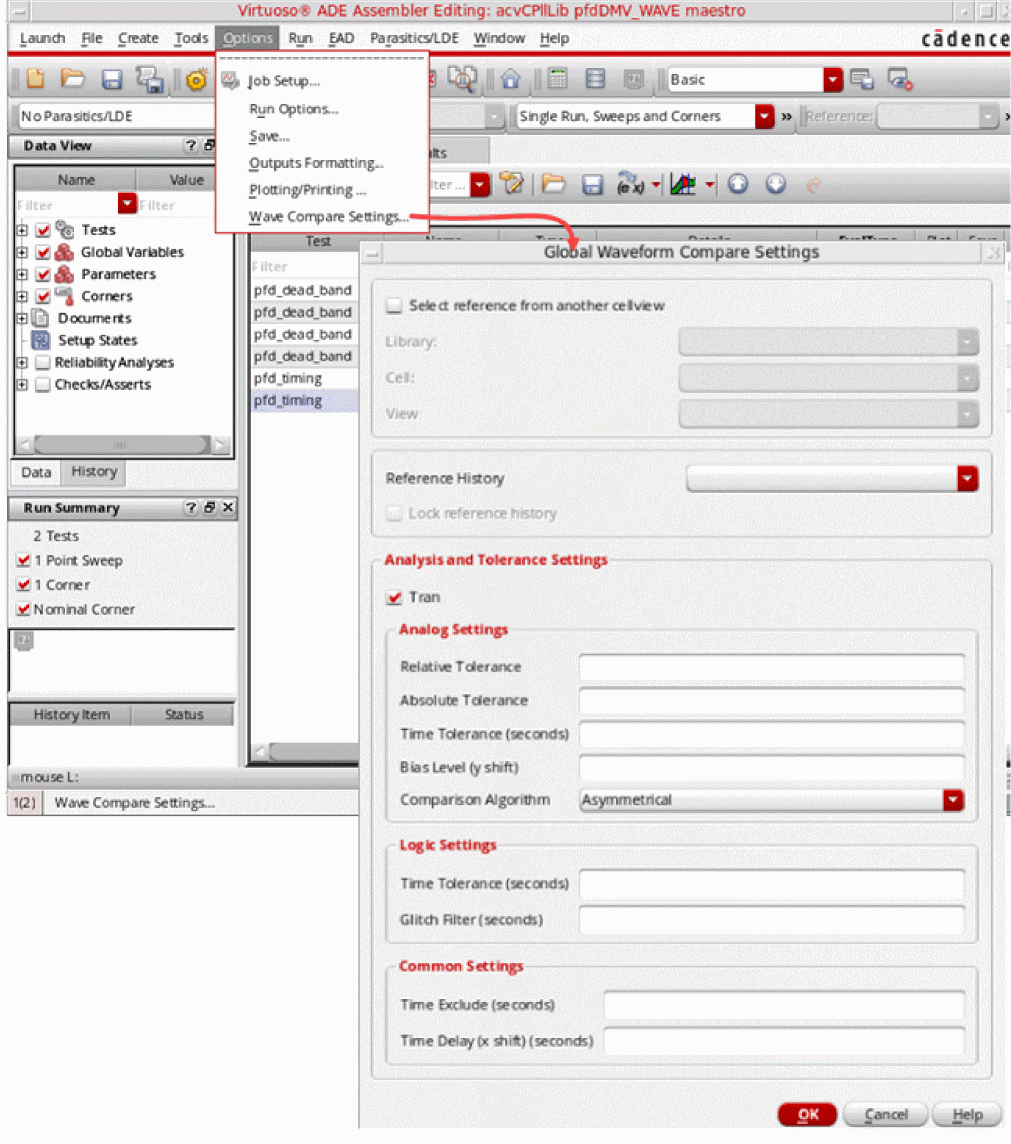Toggle the Nominal Corner checkbox
Screen dimensions: 1011x1144
pyautogui.click(x=23, y=609)
